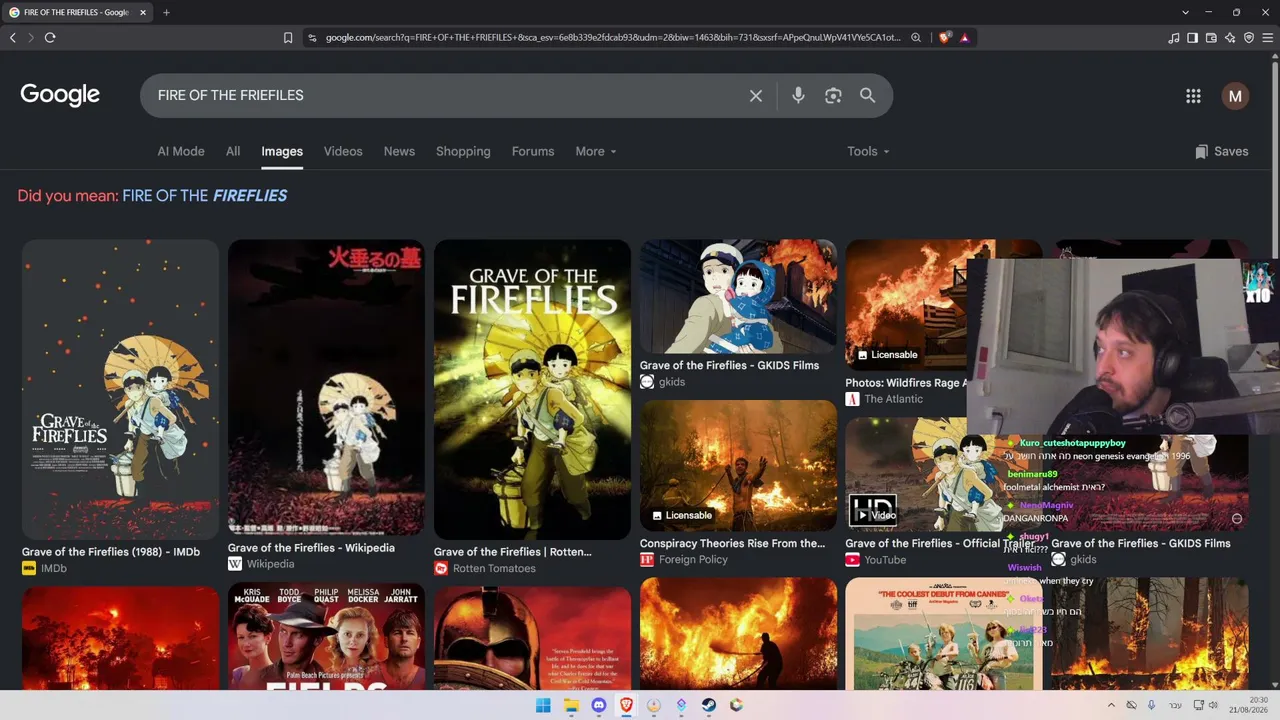Open the IMDb Grave of the Fireflies poster thumbnail

point(120,390)
